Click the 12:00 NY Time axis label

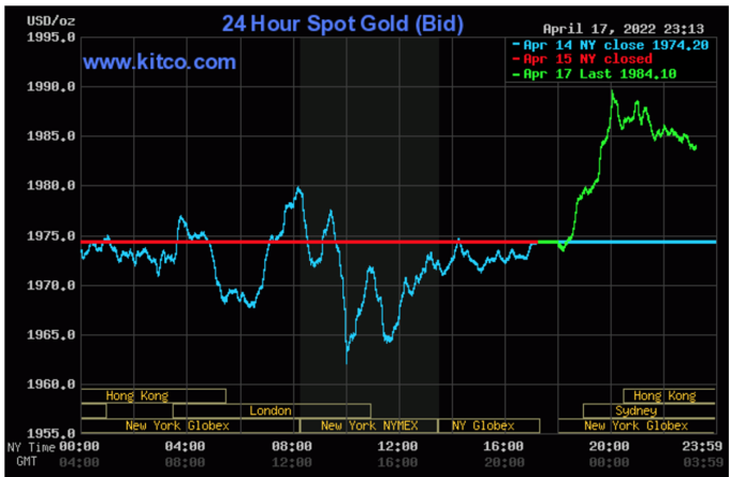coord(397,447)
